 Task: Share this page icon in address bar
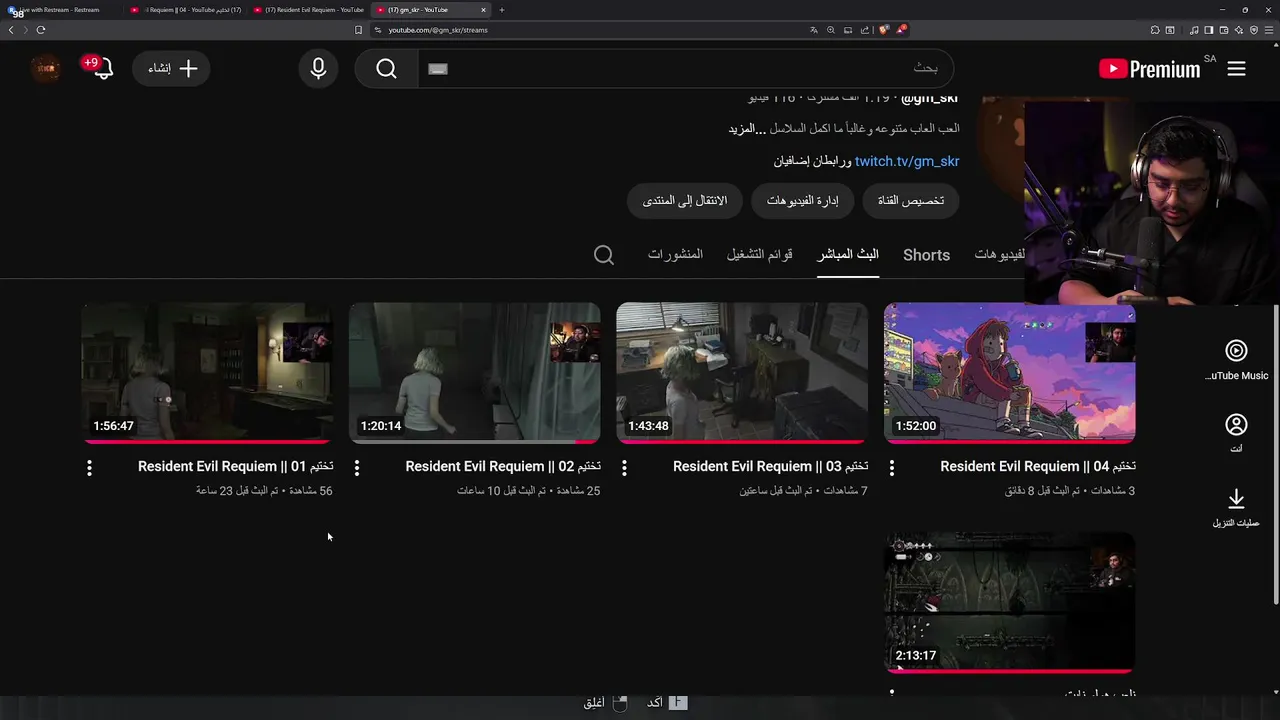[x=865, y=30]
